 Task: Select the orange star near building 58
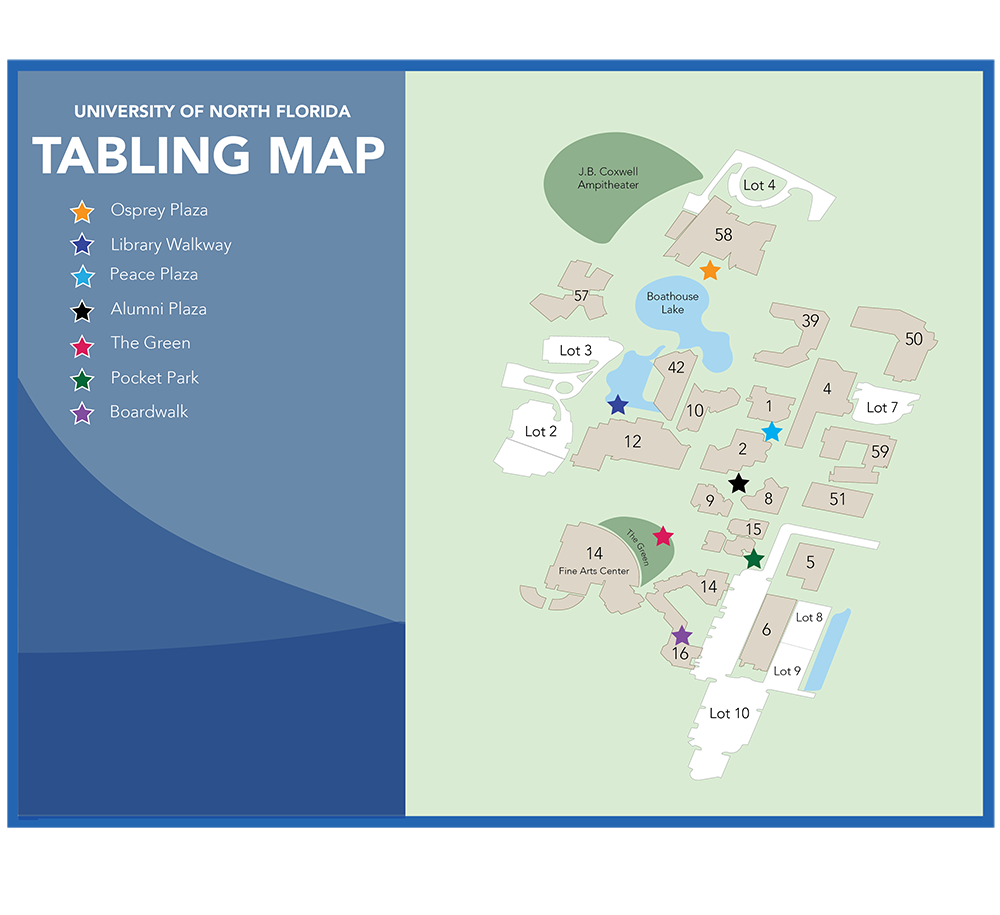coord(710,270)
